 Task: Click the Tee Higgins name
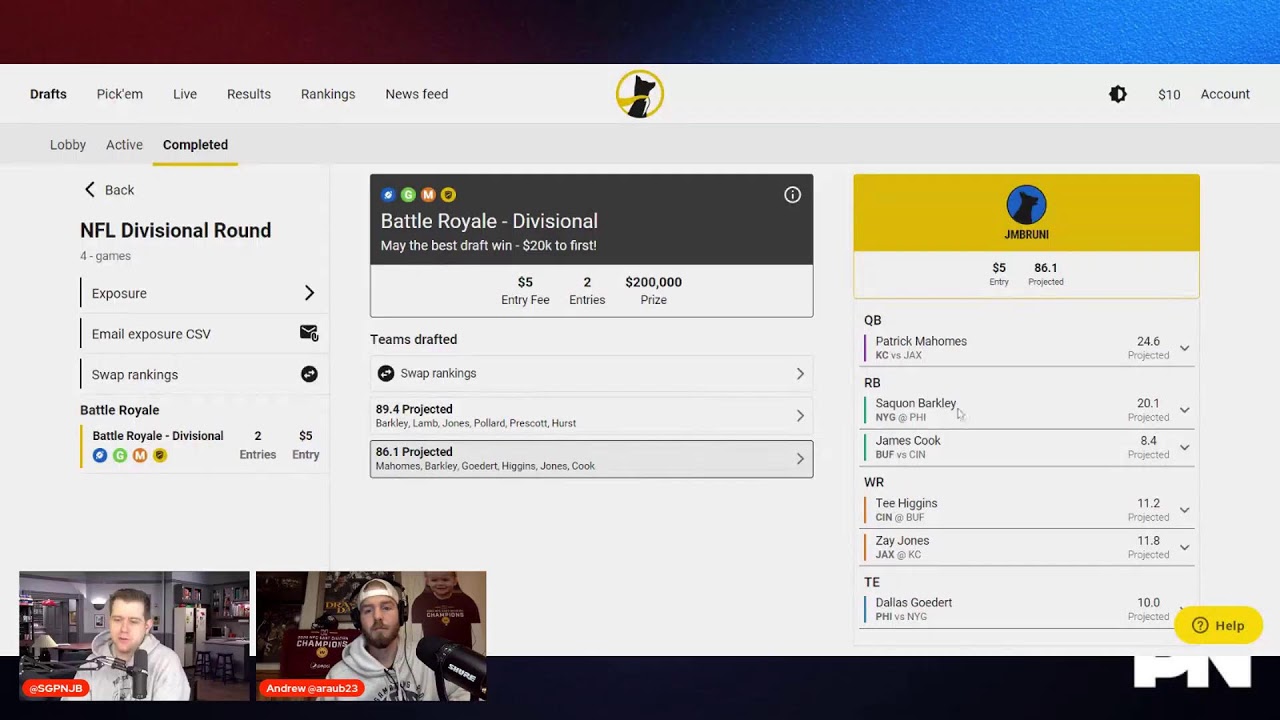(x=906, y=503)
